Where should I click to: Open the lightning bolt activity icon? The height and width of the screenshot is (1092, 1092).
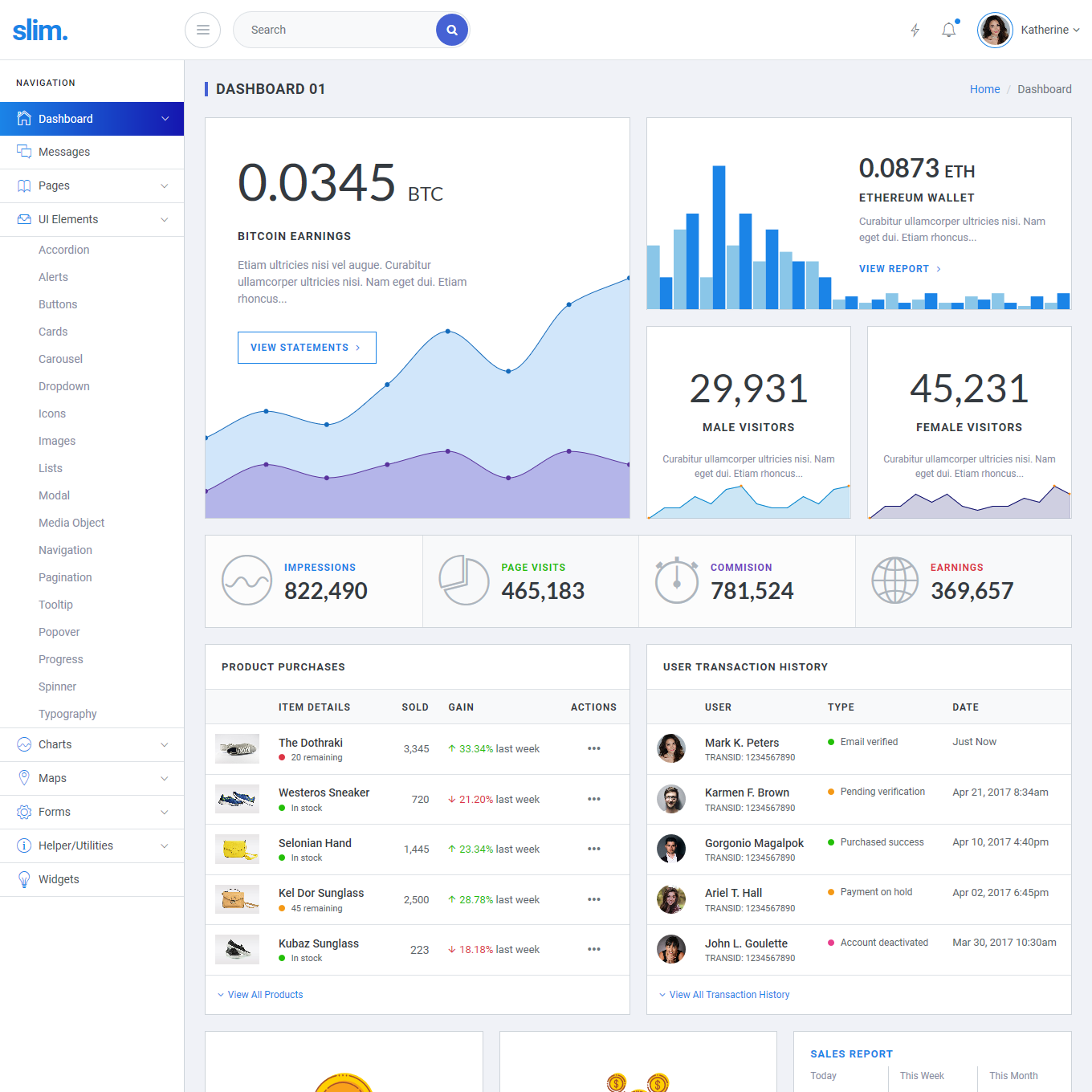coord(915,30)
